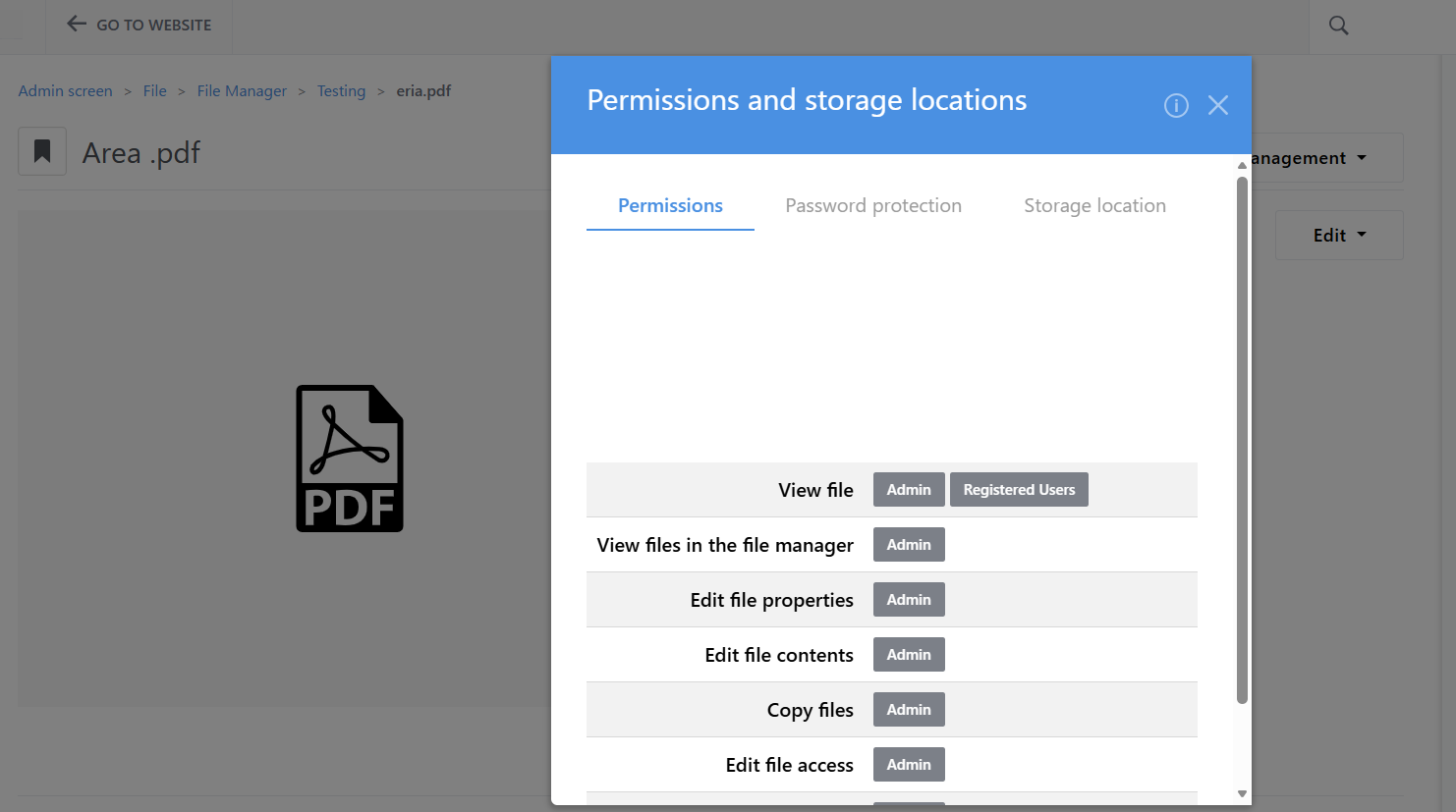
Task: Open the Permissions tab
Action: tap(670, 205)
